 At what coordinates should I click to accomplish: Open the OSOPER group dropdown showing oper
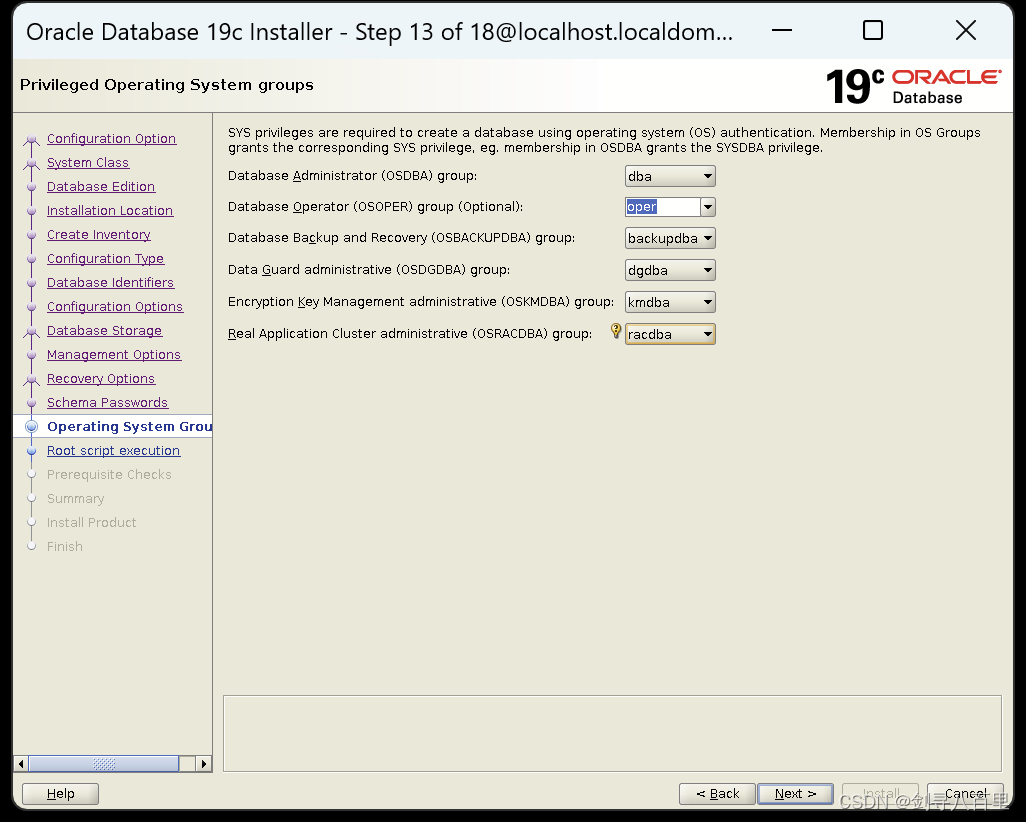click(707, 206)
